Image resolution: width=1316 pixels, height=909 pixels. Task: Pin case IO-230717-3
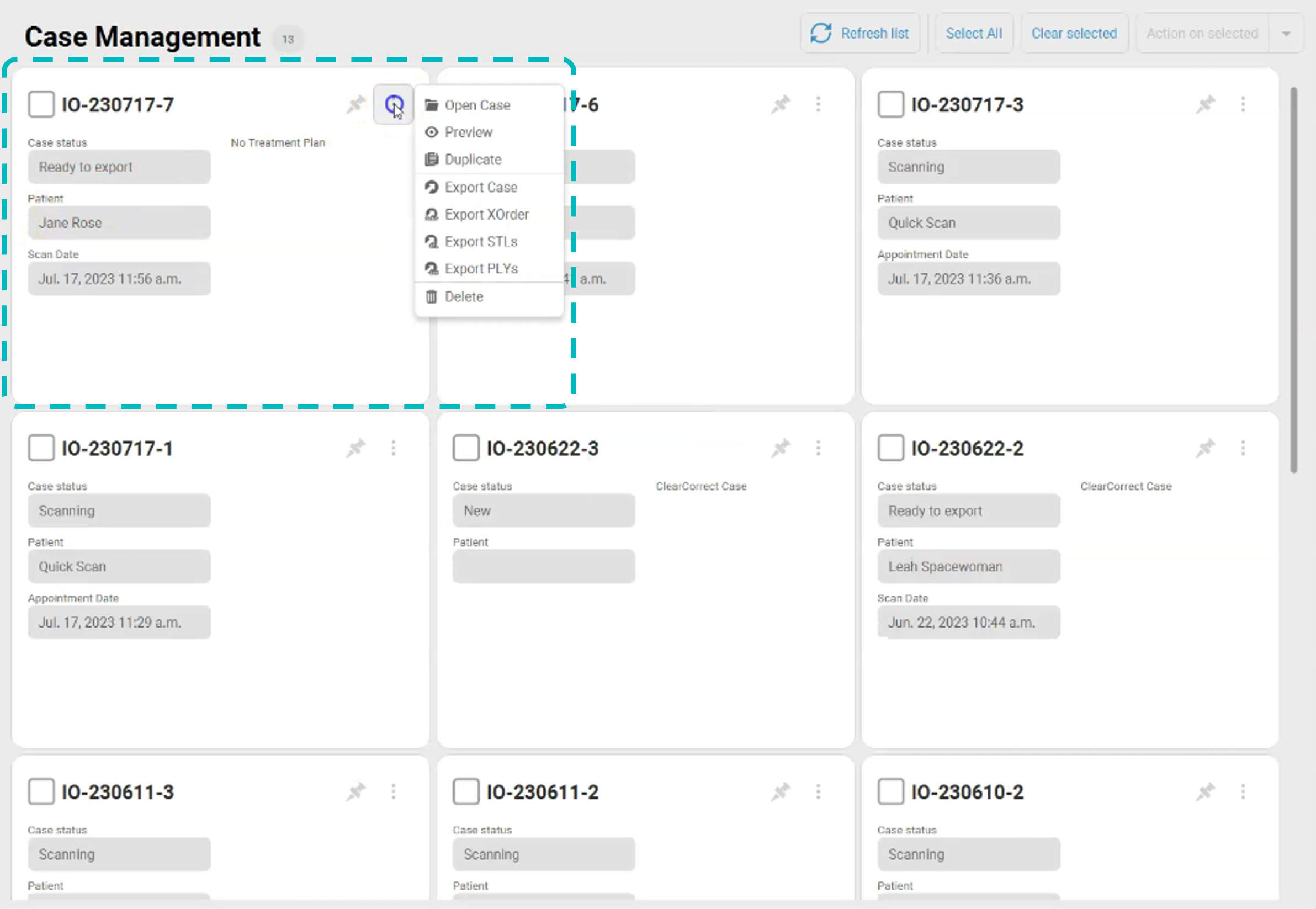(x=1206, y=104)
